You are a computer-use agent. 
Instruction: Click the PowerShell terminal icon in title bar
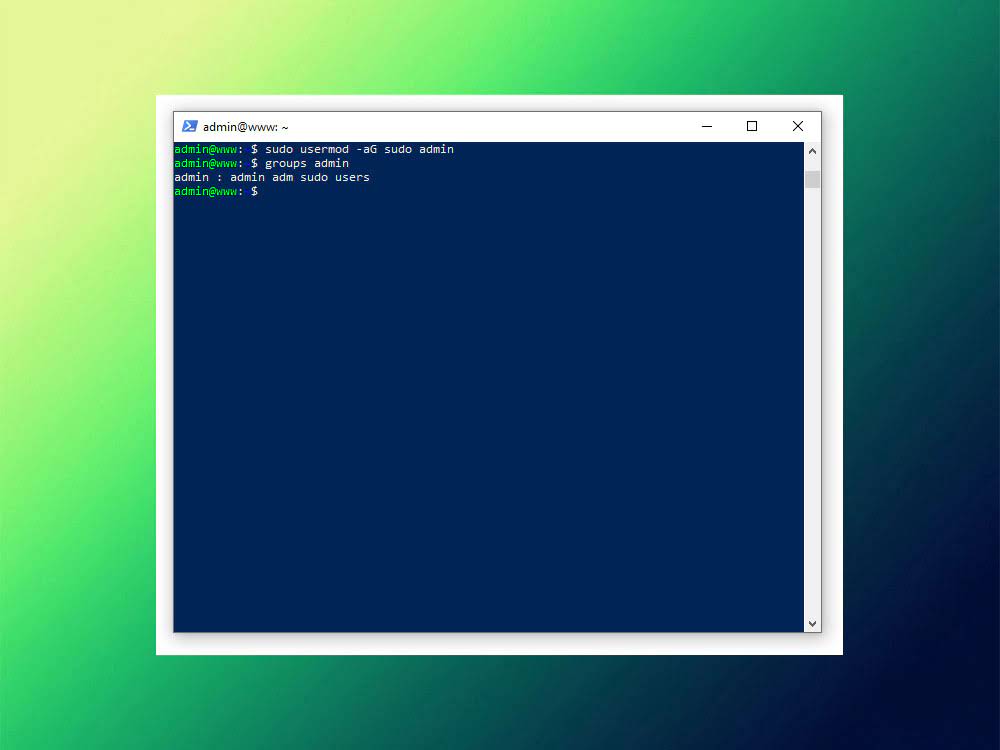190,126
